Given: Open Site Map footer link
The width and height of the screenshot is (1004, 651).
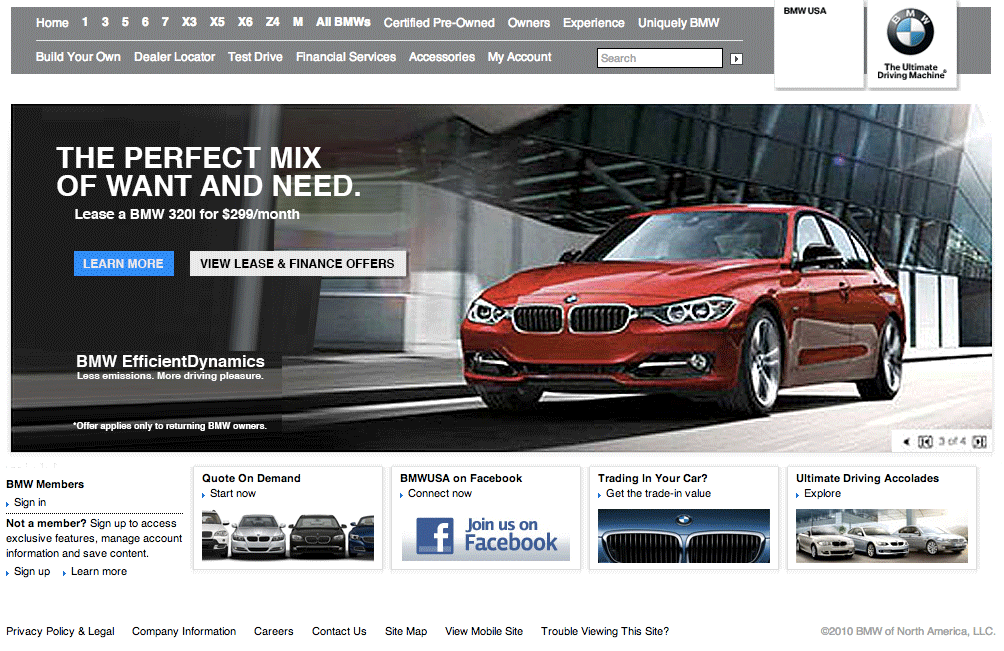Looking at the screenshot, I should tap(406, 631).
